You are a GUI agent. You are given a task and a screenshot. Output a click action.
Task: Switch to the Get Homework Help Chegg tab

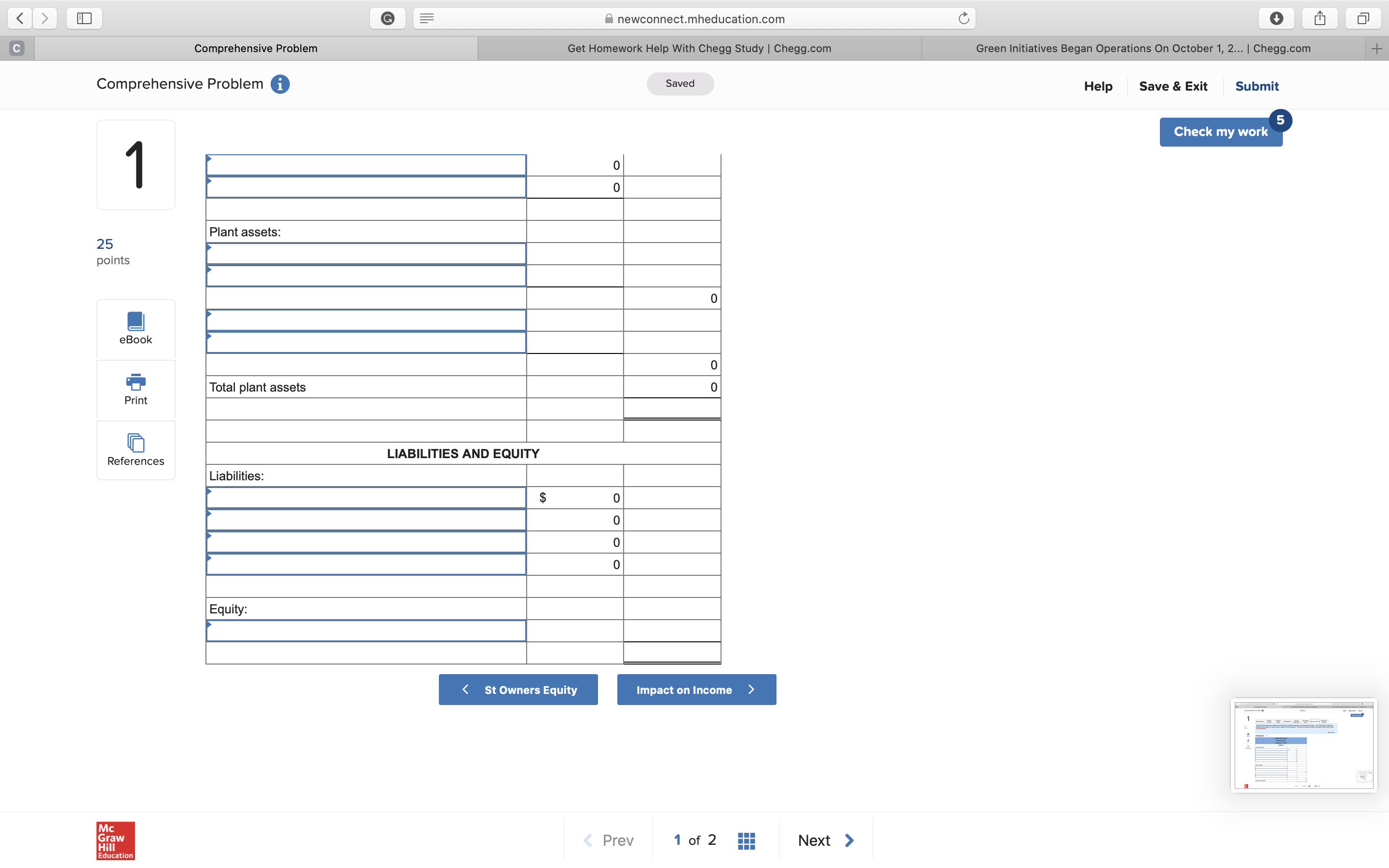click(x=698, y=48)
